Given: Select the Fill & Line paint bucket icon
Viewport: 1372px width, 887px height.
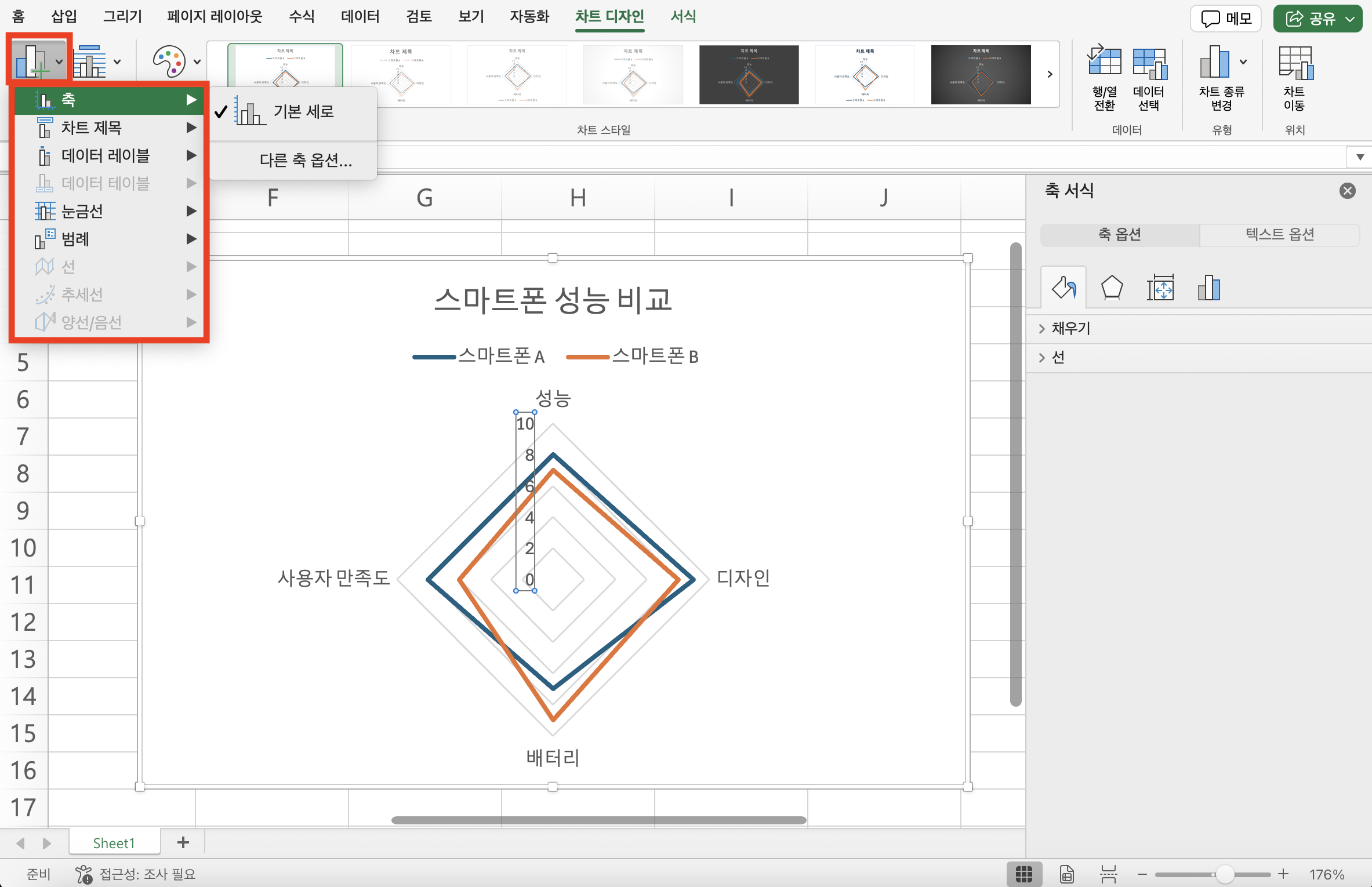Looking at the screenshot, I should pos(1064,288).
